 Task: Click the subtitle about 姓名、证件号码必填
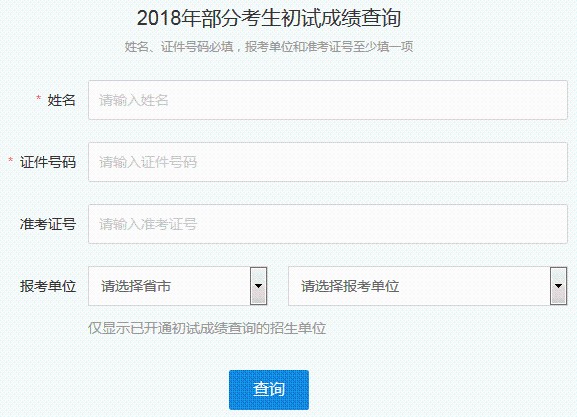tap(269, 47)
